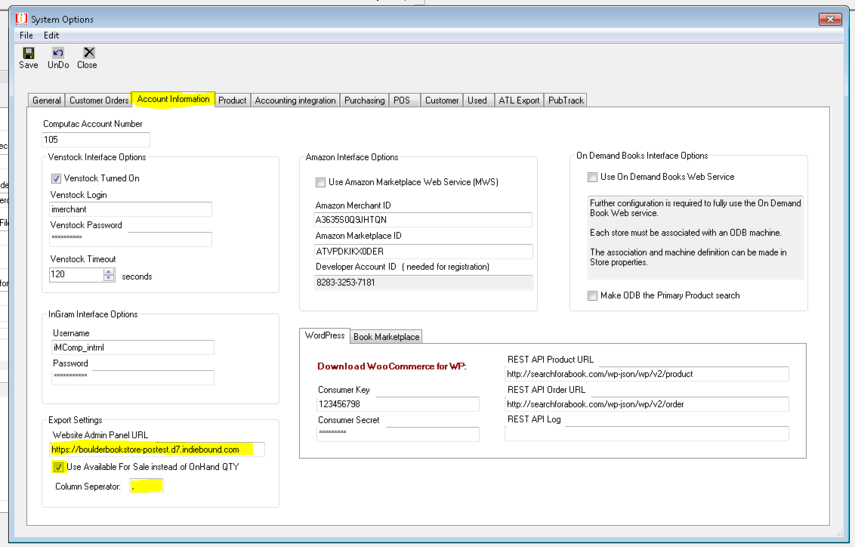Click the Developer Account ID field
Viewport: 855px width, 547px height.
pos(423,282)
